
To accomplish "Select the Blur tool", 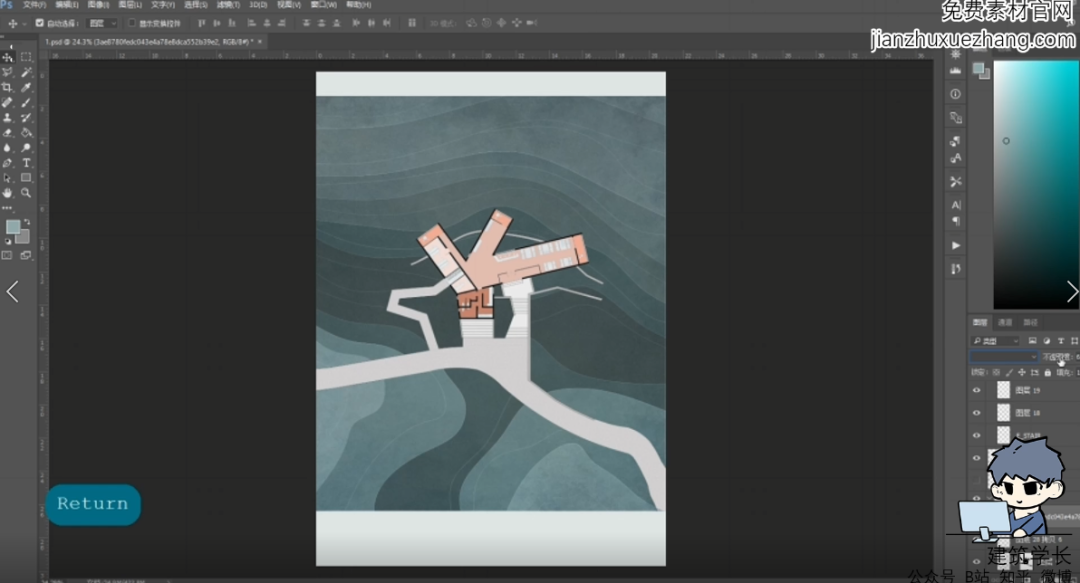I will pos(8,148).
